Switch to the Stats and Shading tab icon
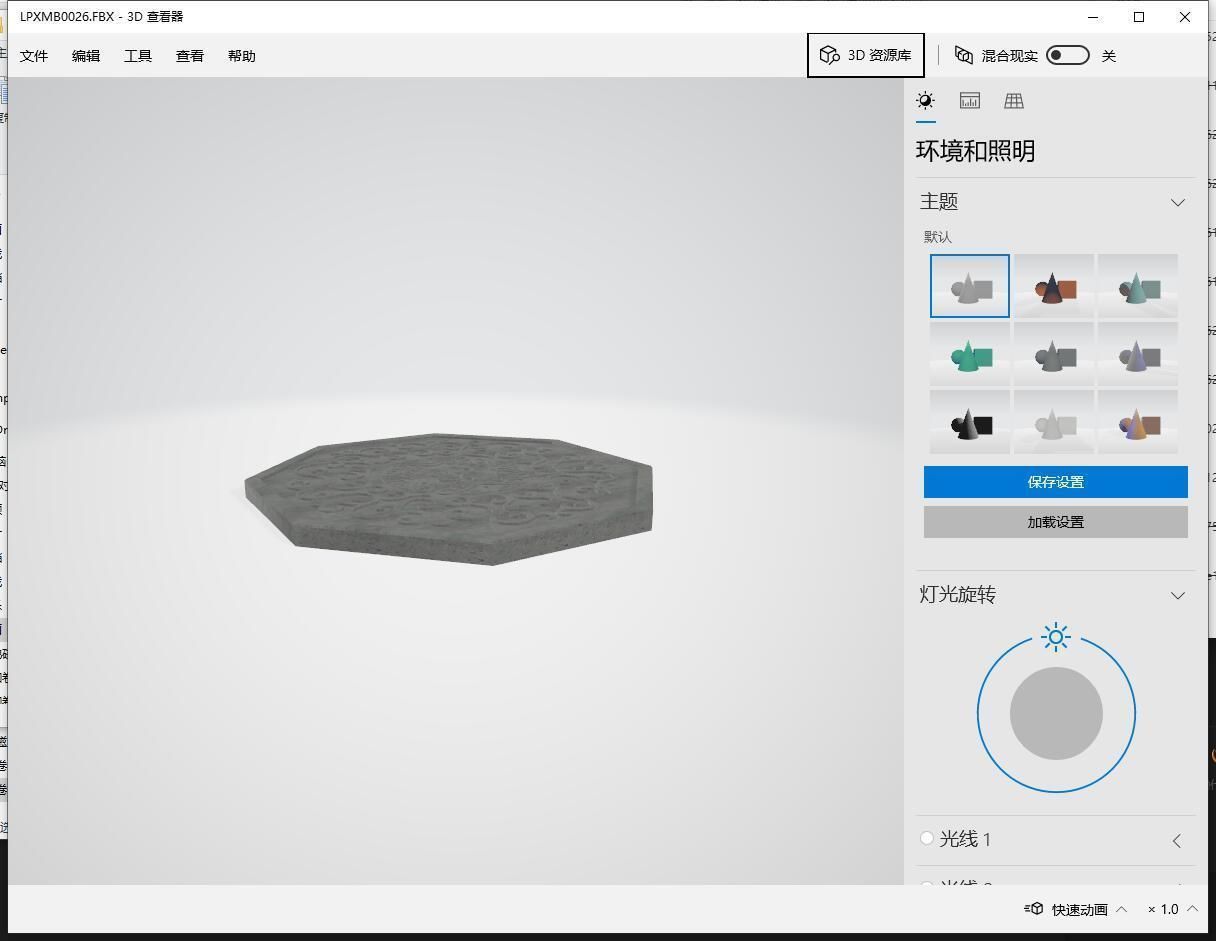Viewport: 1216px width, 941px height. tap(969, 100)
